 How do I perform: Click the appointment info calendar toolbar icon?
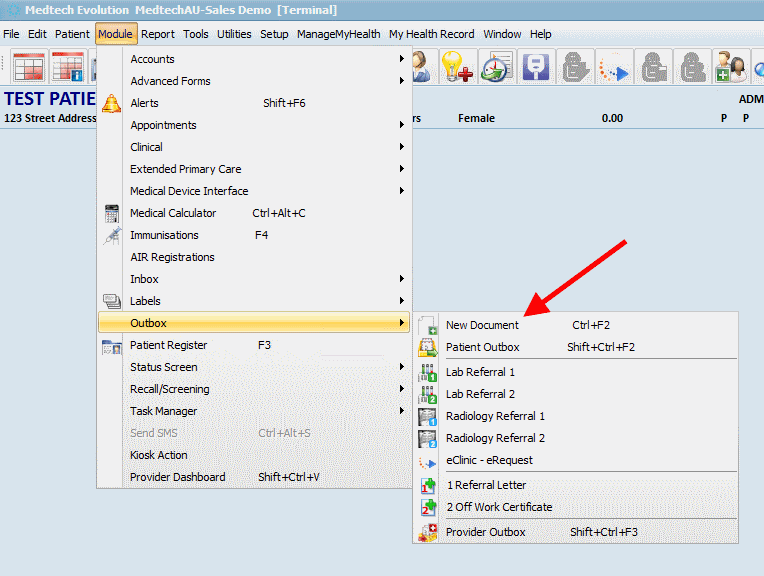(x=68, y=67)
